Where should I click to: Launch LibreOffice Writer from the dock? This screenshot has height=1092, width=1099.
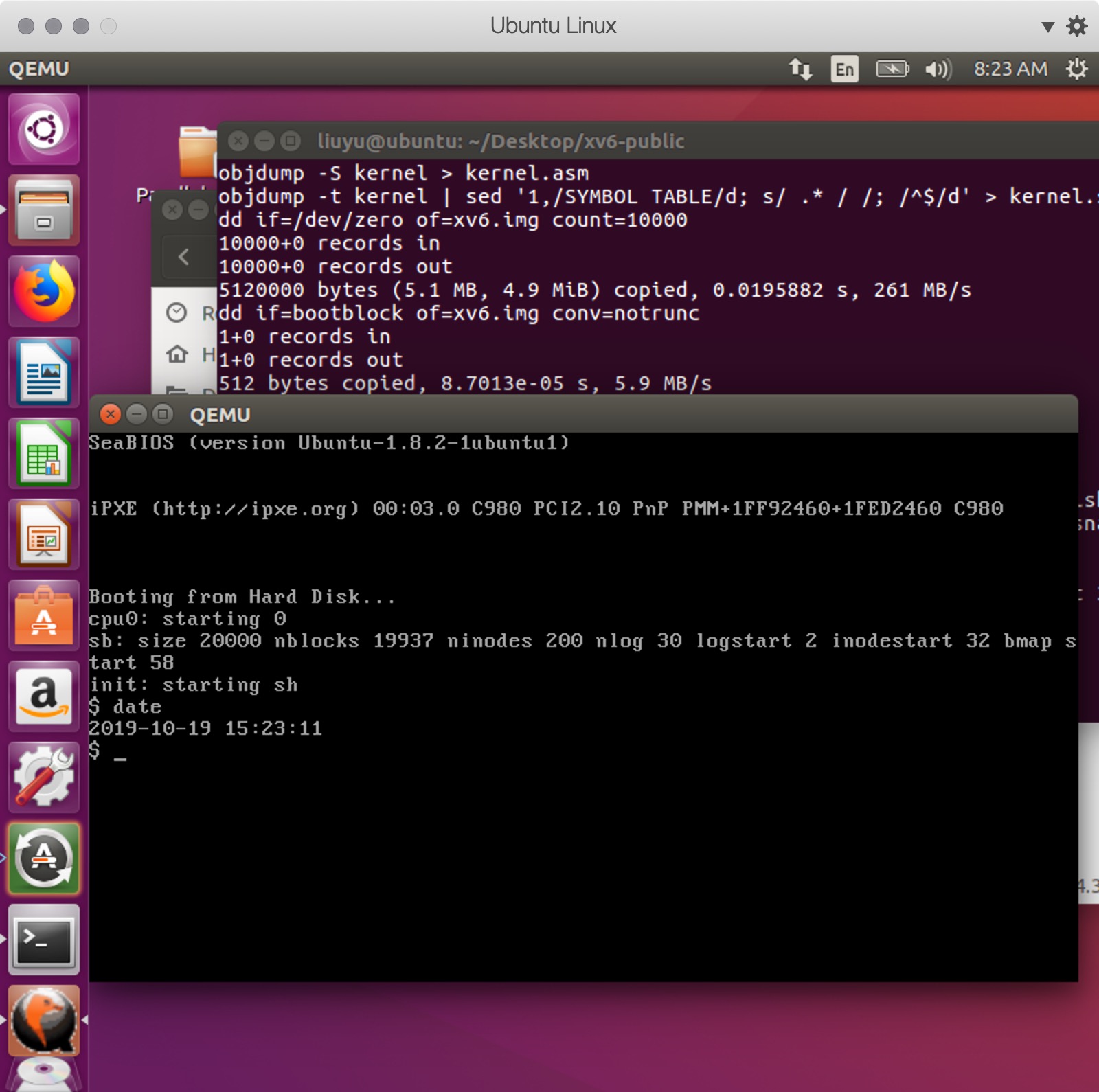click(44, 373)
